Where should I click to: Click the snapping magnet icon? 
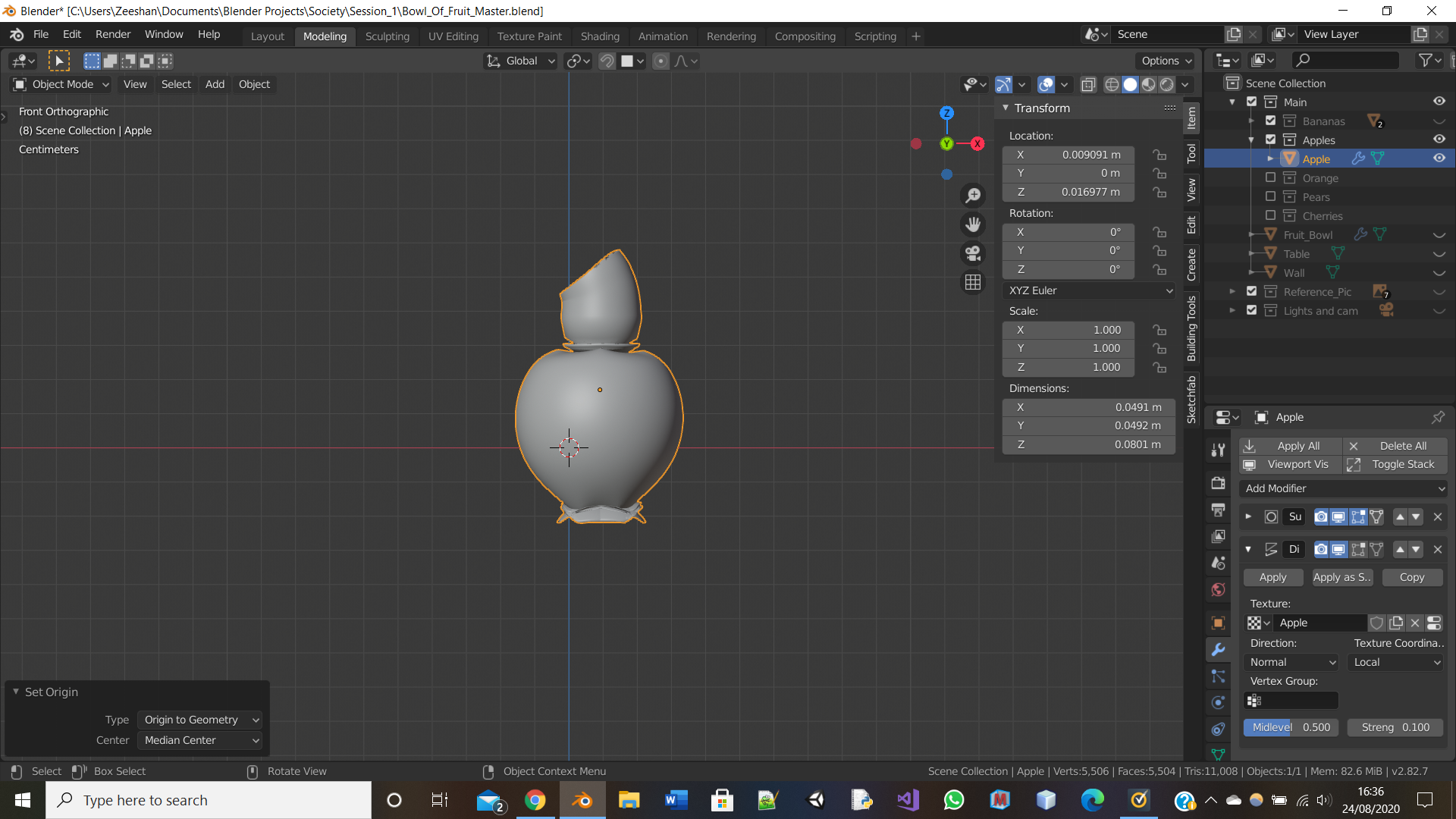click(x=607, y=61)
